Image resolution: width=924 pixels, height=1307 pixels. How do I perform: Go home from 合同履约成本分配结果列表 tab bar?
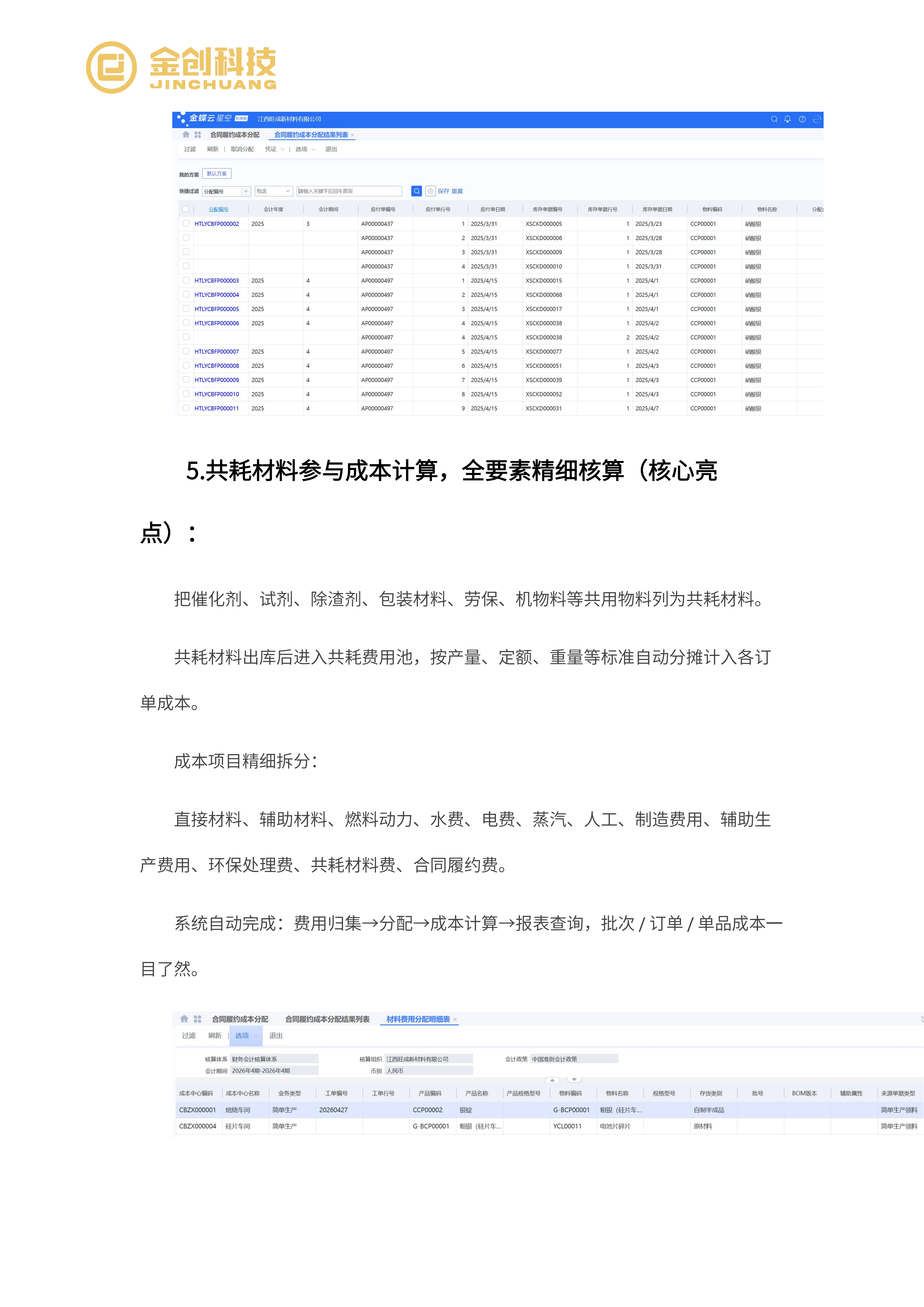pos(186,135)
